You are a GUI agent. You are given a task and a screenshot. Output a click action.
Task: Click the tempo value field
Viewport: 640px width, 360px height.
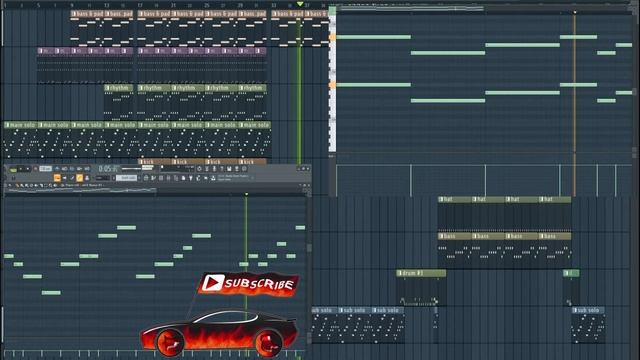[x=46, y=169]
